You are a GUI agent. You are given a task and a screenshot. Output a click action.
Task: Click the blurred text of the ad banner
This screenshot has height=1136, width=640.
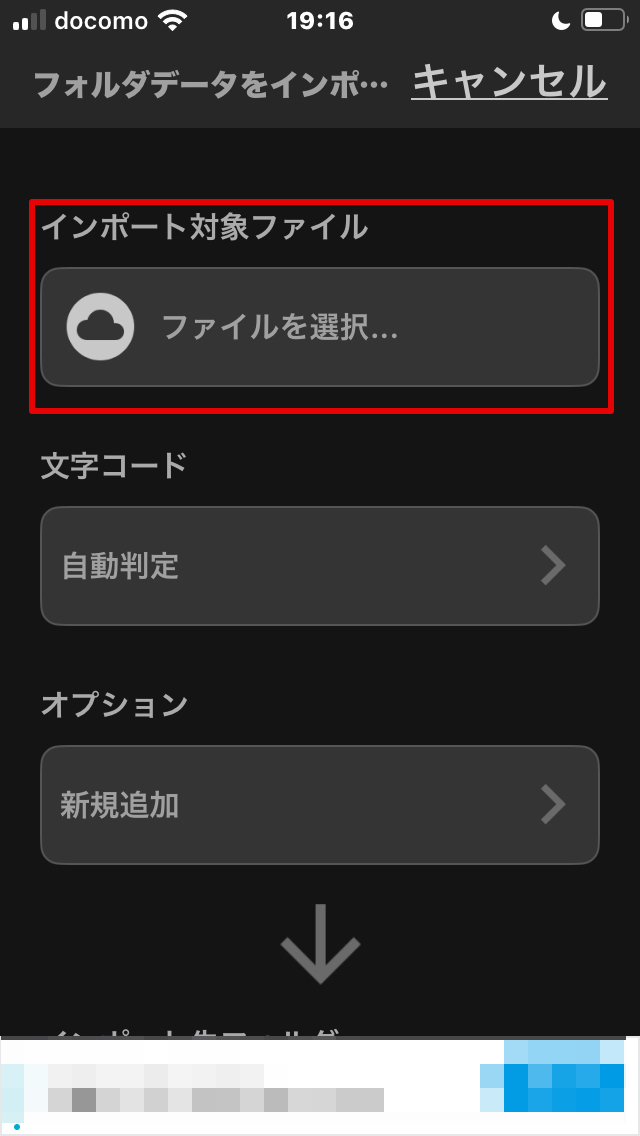tap(216, 1088)
